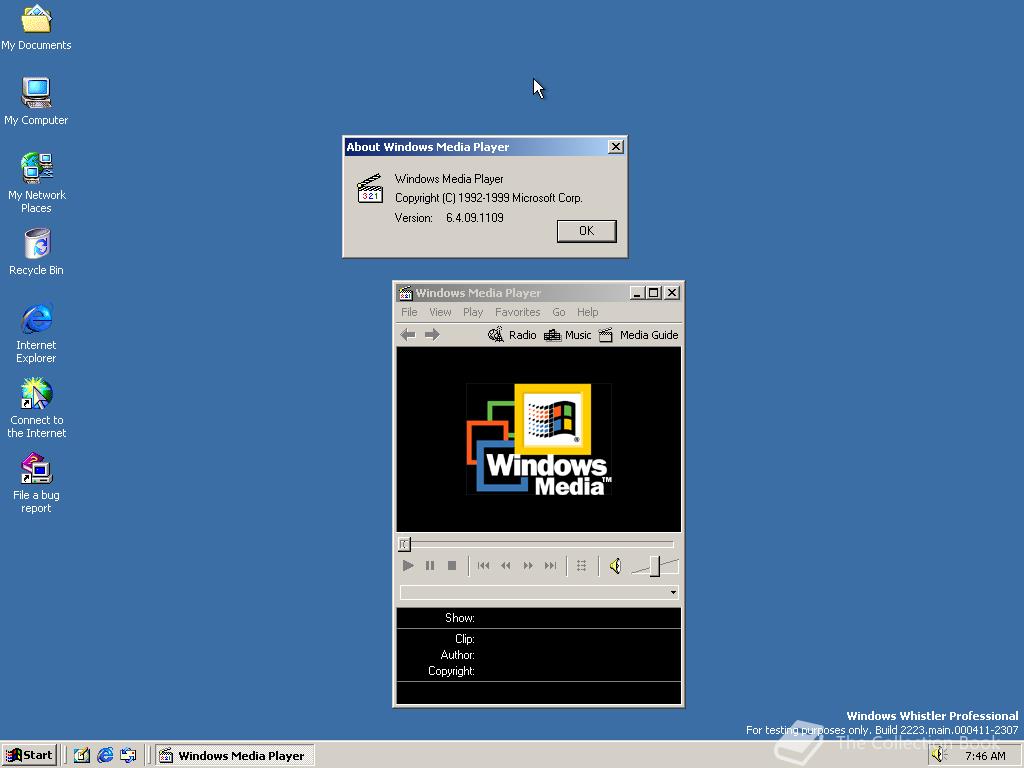Click the version number 6.4.09.1109
This screenshot has height=768, width=1024.
475,218
